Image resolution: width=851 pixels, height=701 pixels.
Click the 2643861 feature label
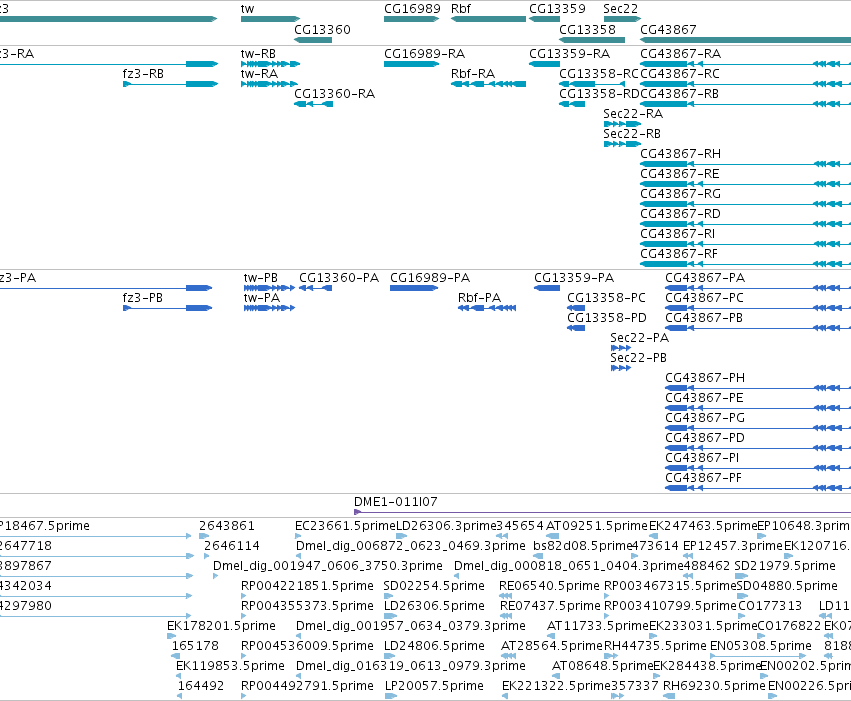click(x=227, y=526)
